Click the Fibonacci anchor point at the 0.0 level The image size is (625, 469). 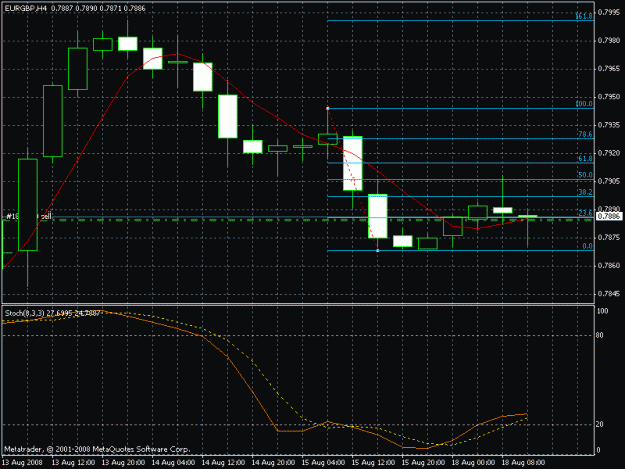[377, 251]
